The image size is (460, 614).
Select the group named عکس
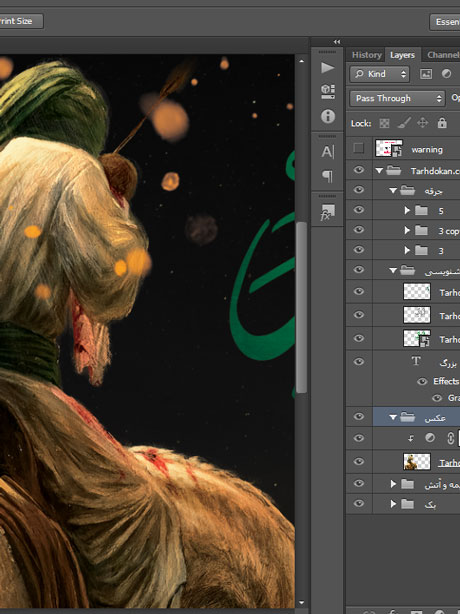coord(435,418)
